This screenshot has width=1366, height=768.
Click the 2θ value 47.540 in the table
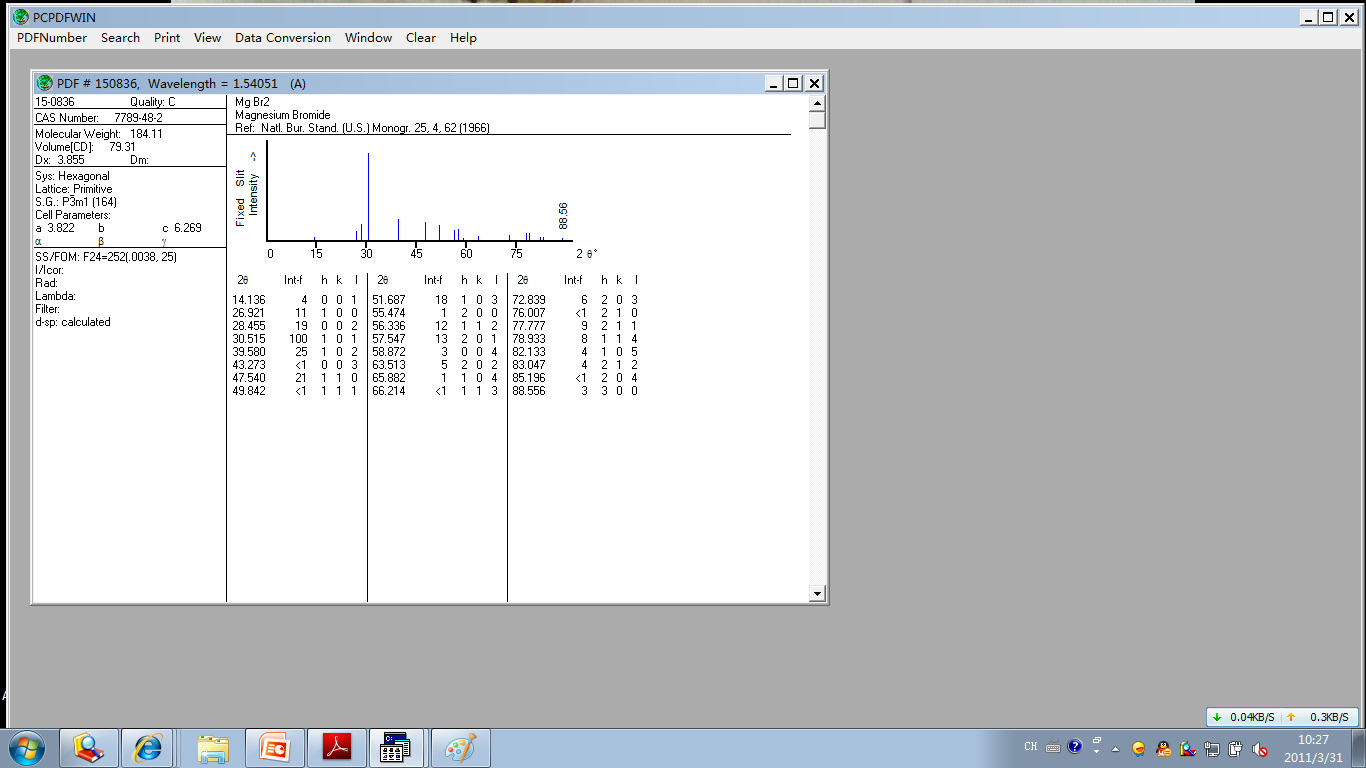click(249, 378)
